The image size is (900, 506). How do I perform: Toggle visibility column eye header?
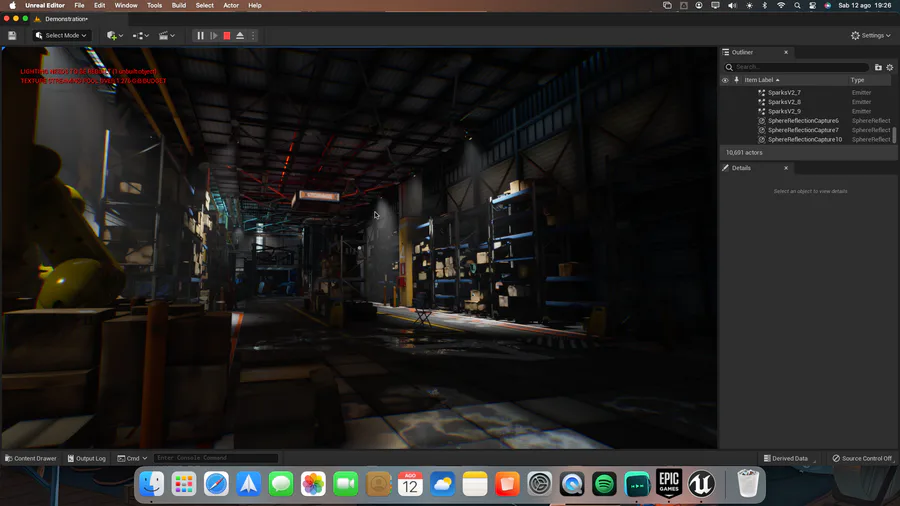[x=725, y=80]
